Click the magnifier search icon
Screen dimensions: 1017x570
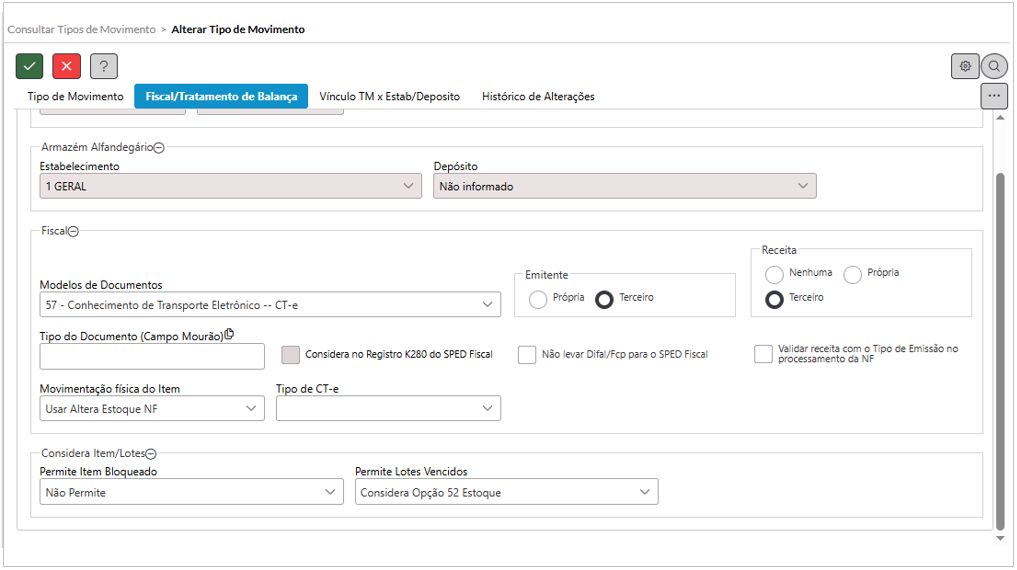click(x=994, y=66)
